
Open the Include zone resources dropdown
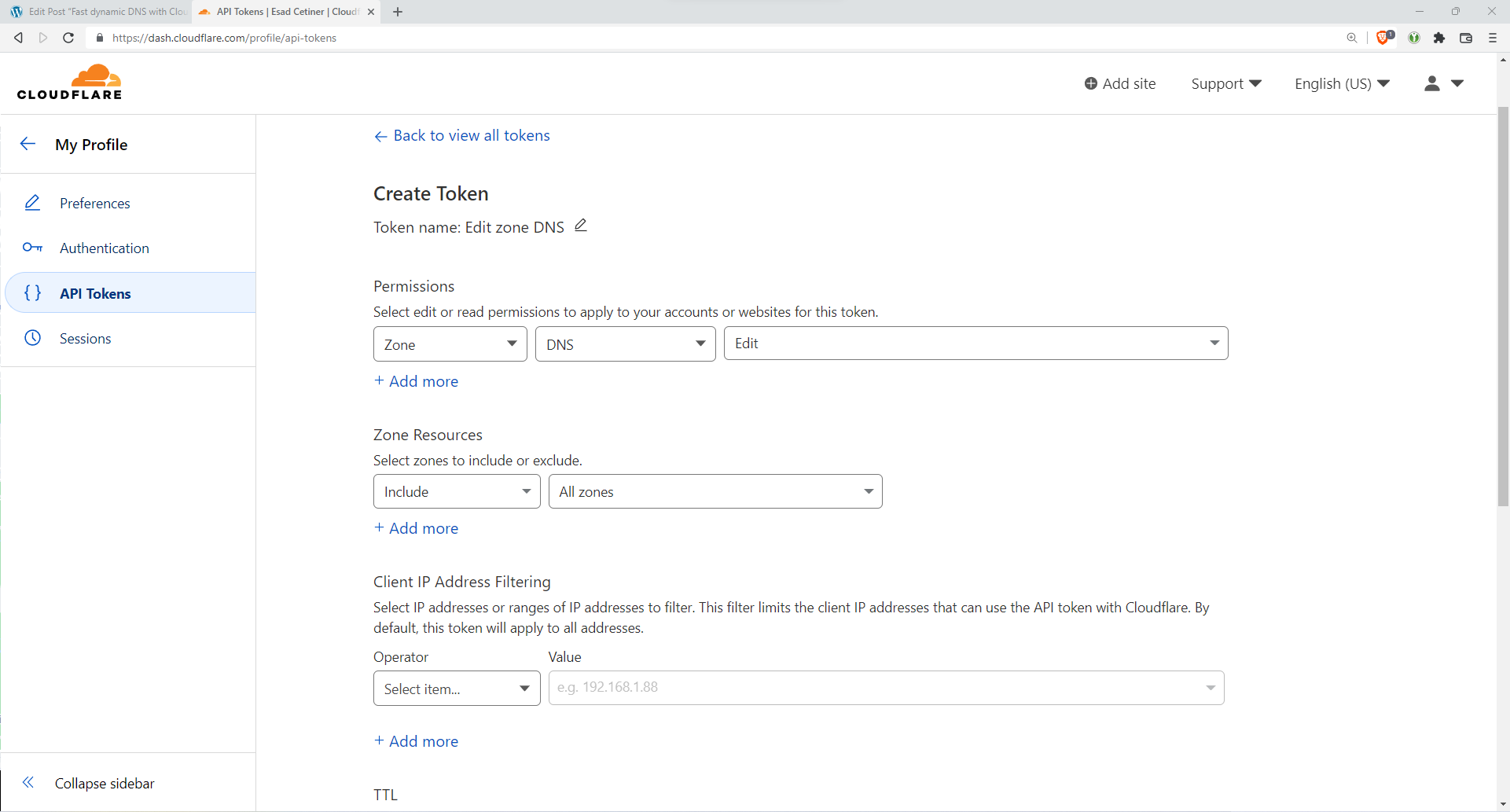coord(457,491)
